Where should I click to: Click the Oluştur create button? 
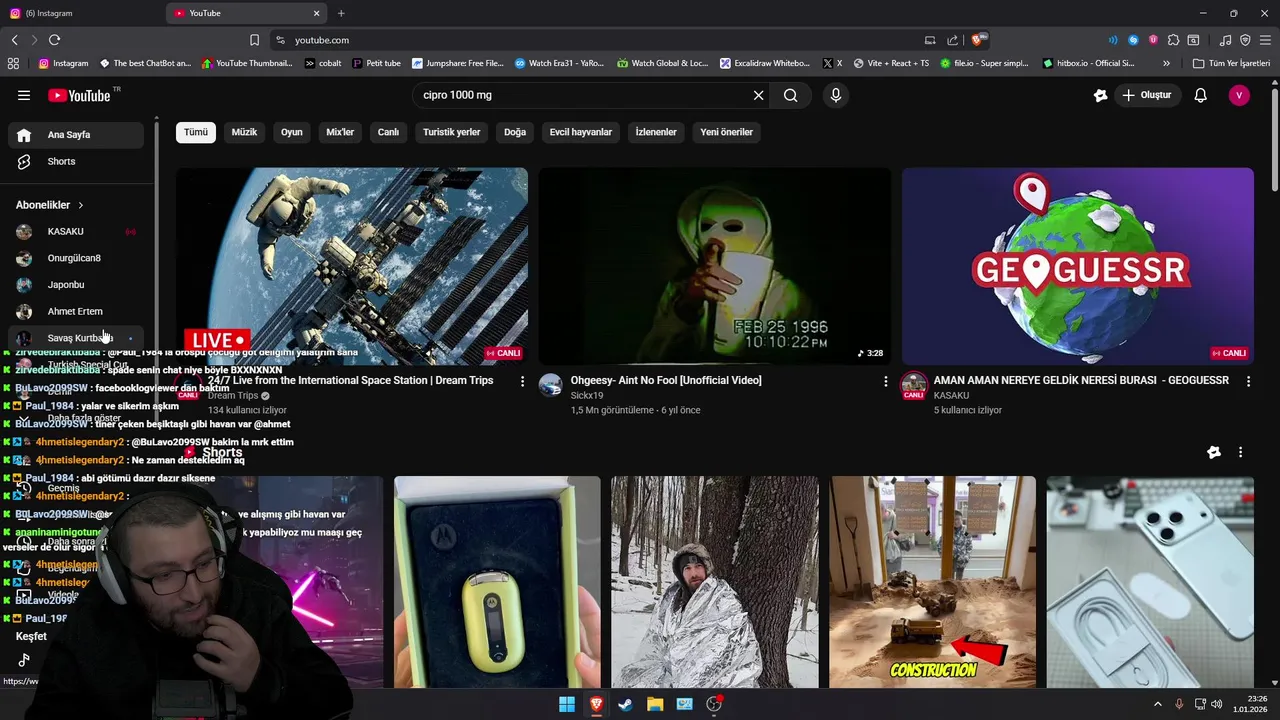pos(1147,95)
